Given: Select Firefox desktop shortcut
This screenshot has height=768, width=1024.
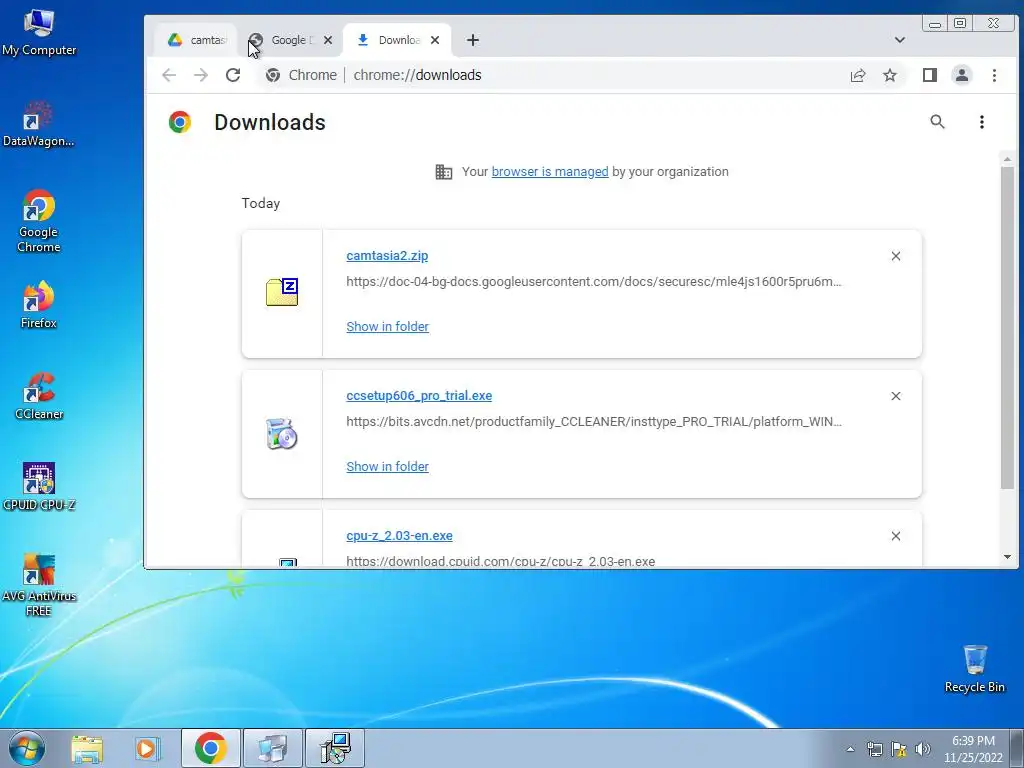Looking at the screenshot, I should pos(39,304).
